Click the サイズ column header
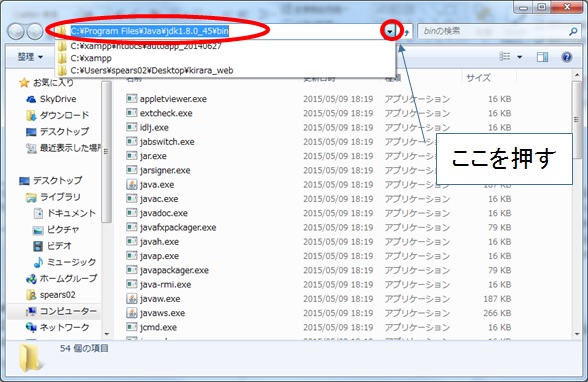588x382 pixels. [478, 78]
